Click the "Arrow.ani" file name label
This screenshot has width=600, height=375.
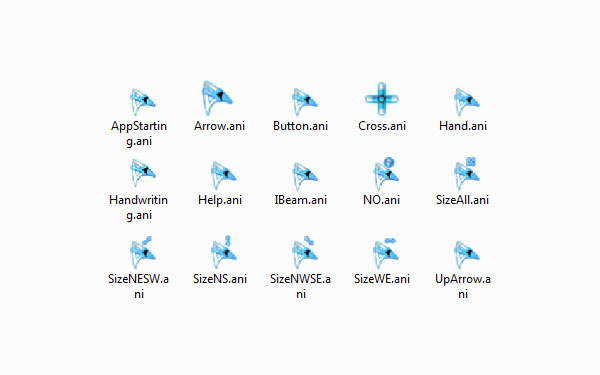pyautogui.click(x=219, y=126)
